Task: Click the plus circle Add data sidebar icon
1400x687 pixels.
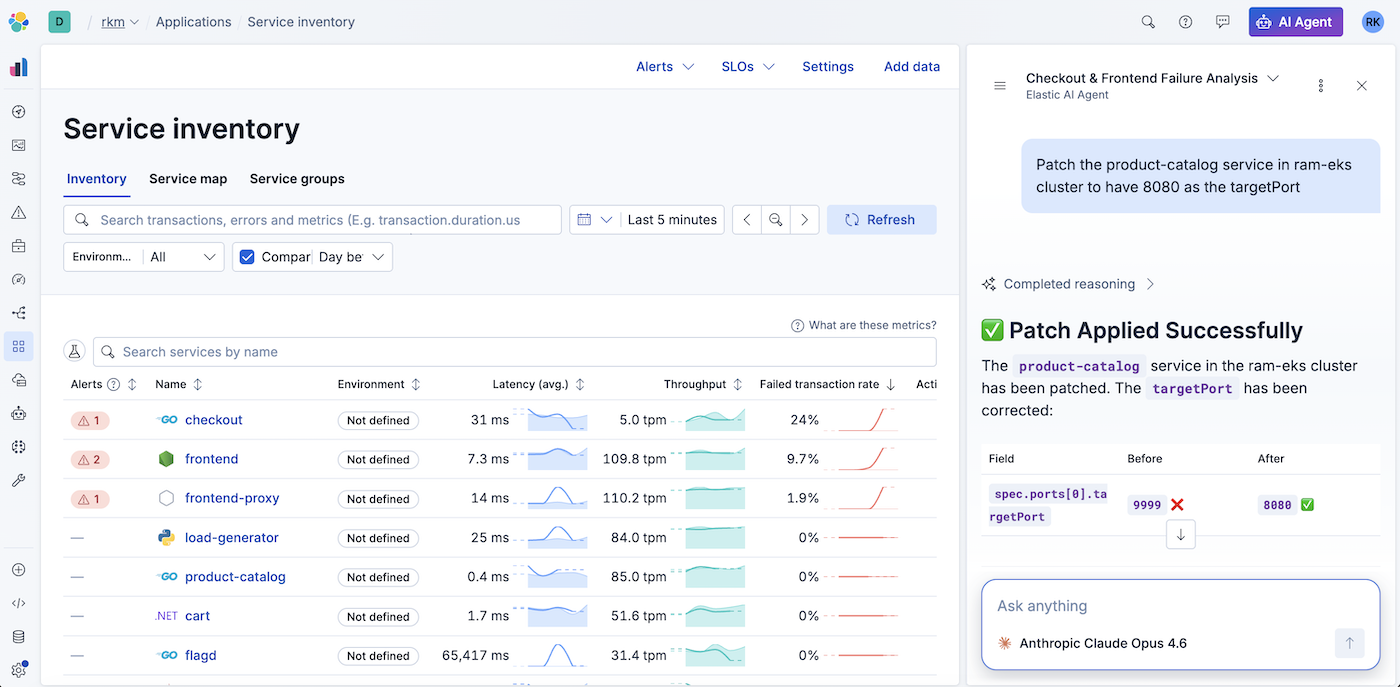Action: (x=18, y=570)
